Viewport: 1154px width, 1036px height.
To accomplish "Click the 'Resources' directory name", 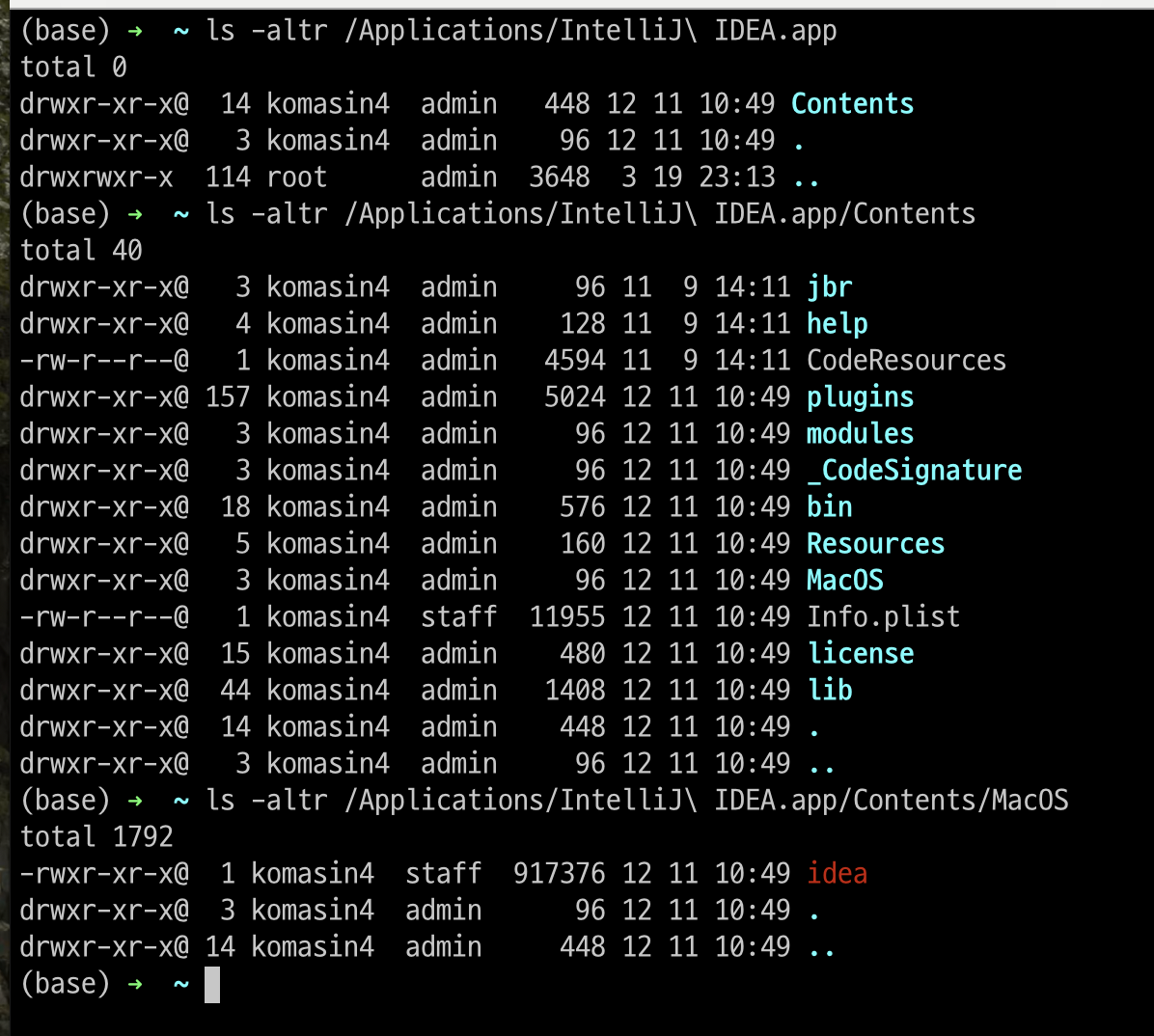I will coord(876,544).
